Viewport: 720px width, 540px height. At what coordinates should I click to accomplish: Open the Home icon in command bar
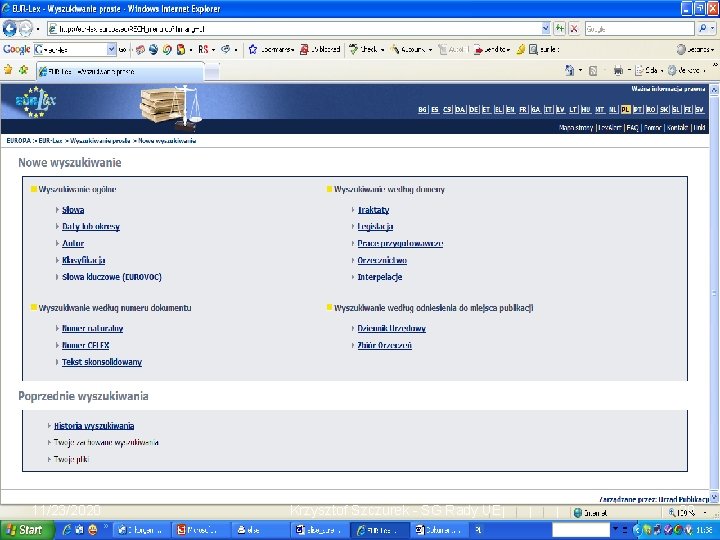tap(570, 70)
